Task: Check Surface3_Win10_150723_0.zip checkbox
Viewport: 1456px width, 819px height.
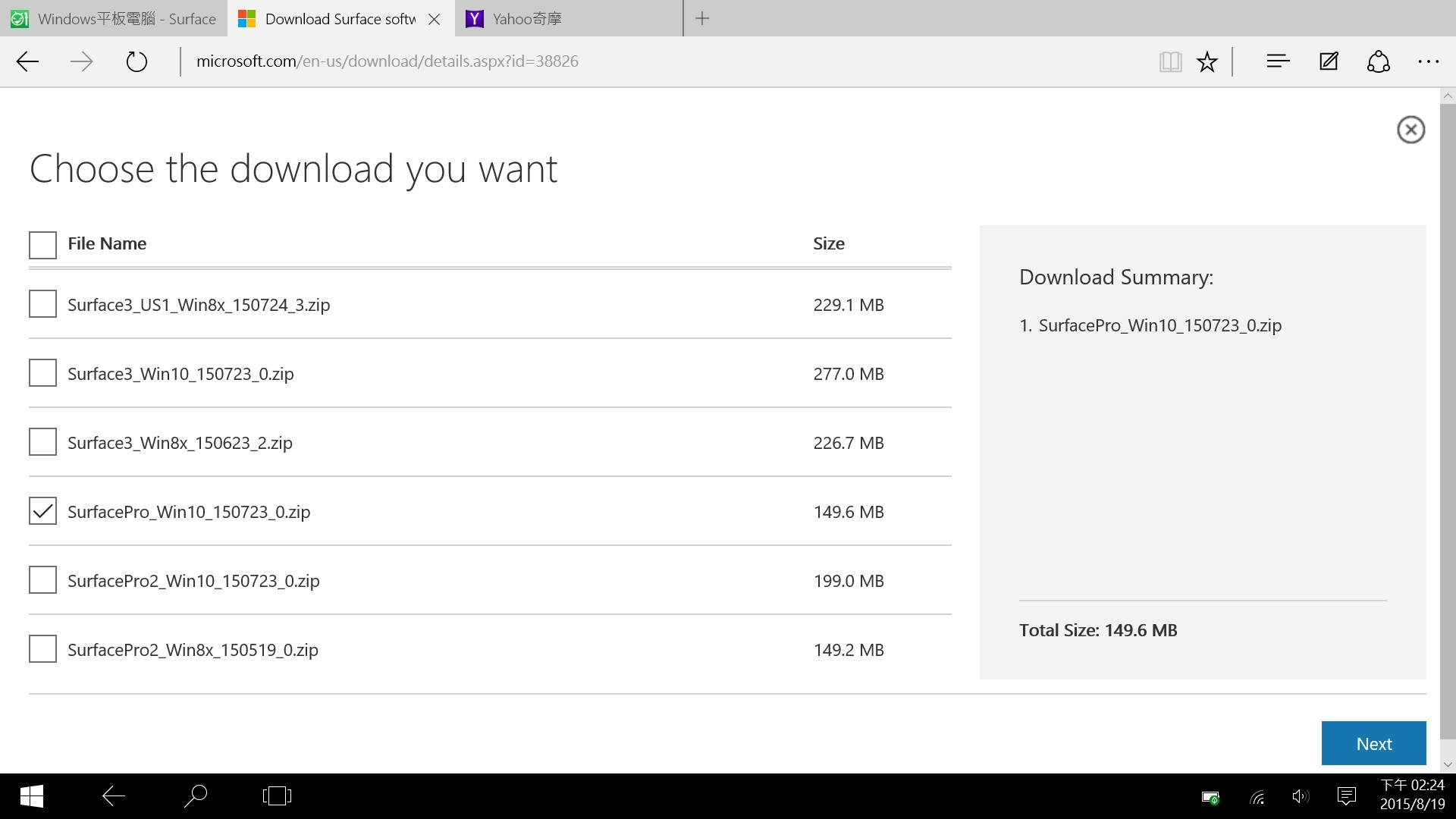Action: [42, 373]
